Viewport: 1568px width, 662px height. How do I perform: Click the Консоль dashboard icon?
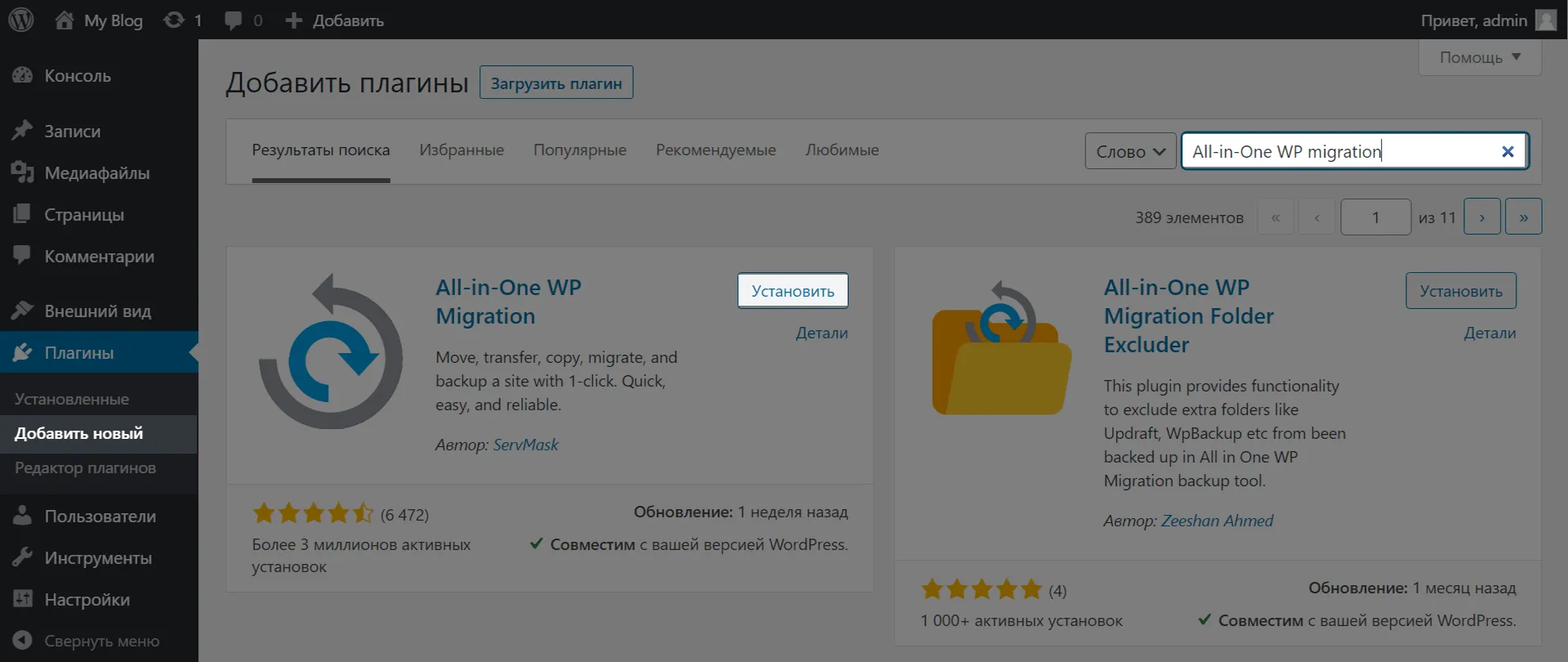23,75
